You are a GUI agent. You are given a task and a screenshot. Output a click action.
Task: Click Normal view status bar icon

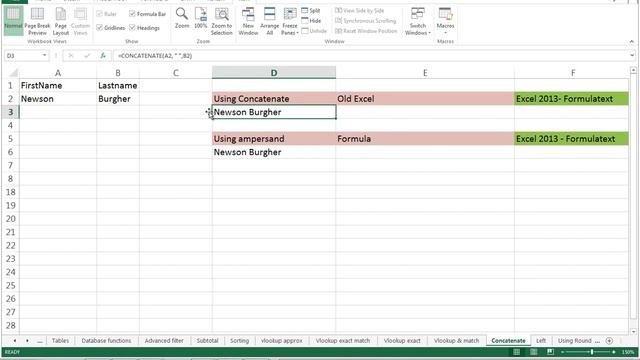tap(516, 352)
